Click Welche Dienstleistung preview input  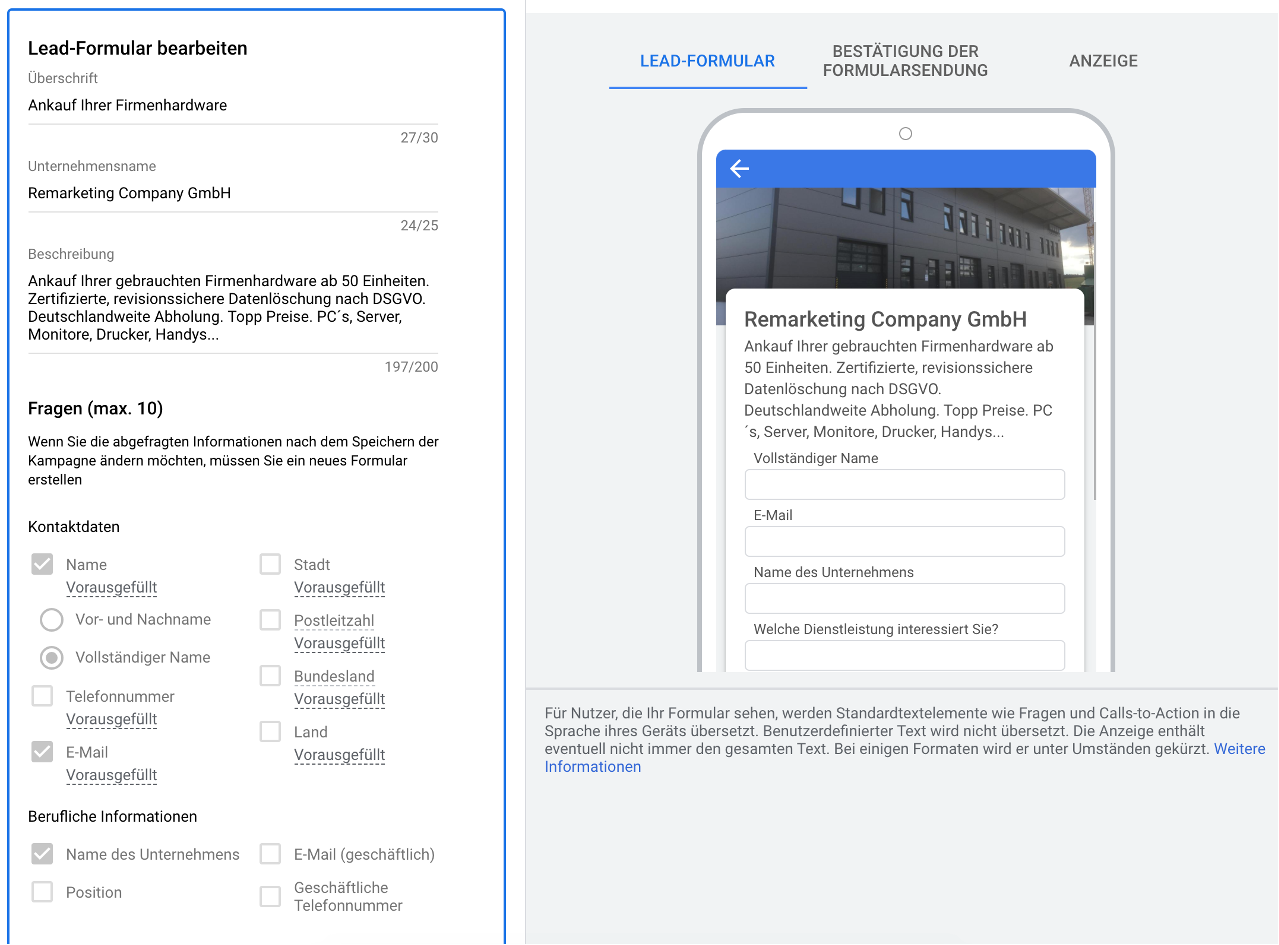(905, 656)
